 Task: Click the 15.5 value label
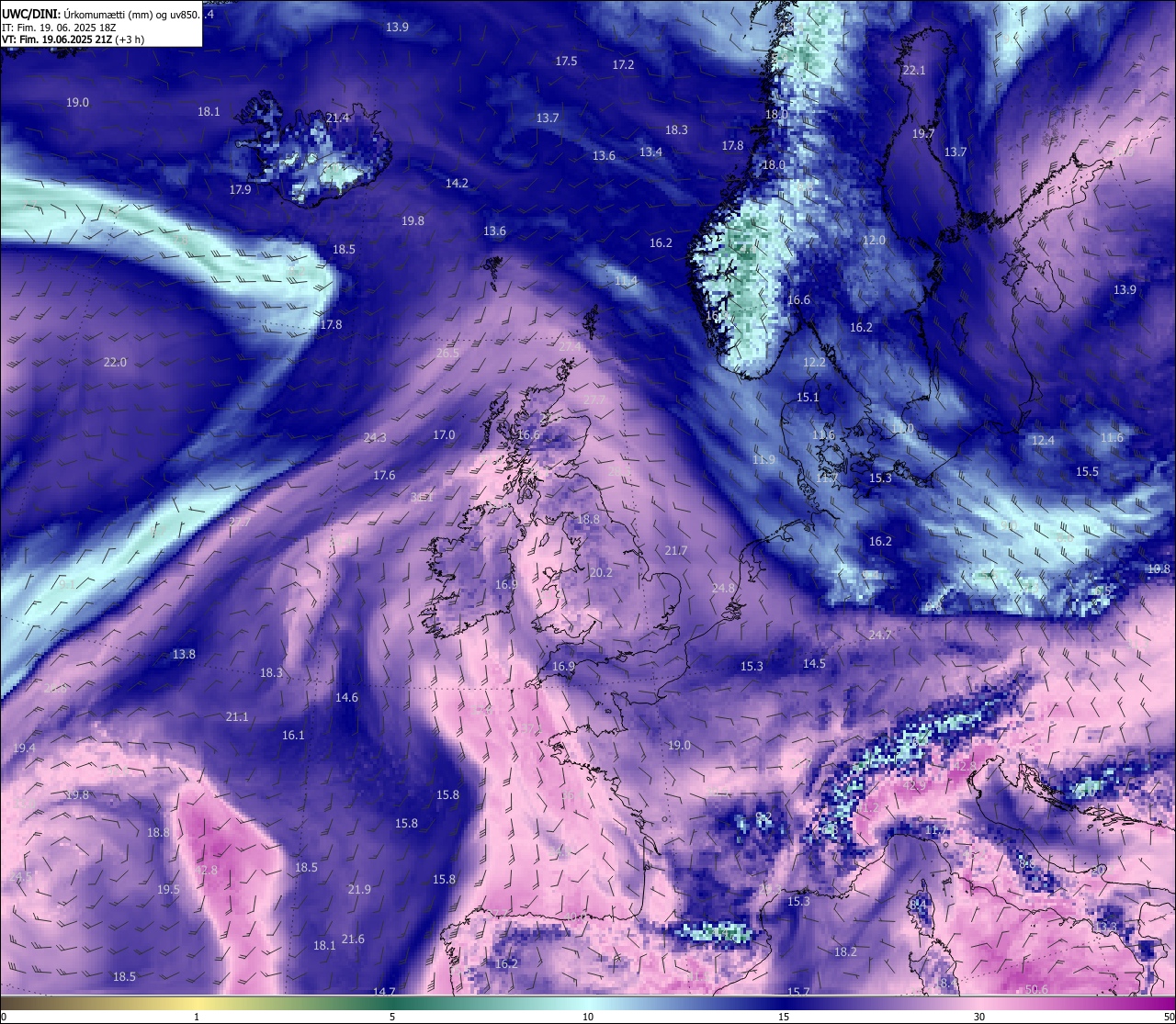(1087, 471)
